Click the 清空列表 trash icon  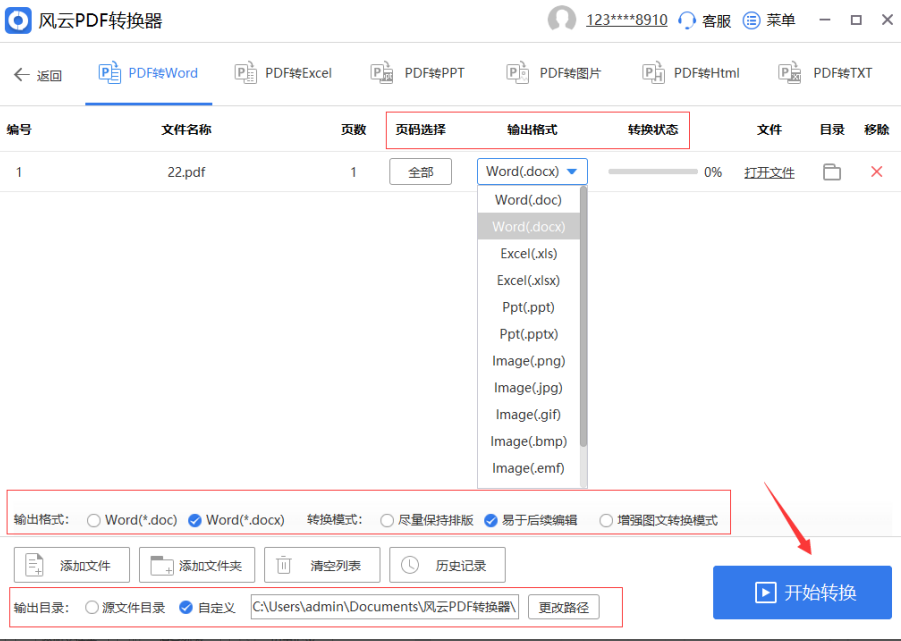tap(284, 565)
